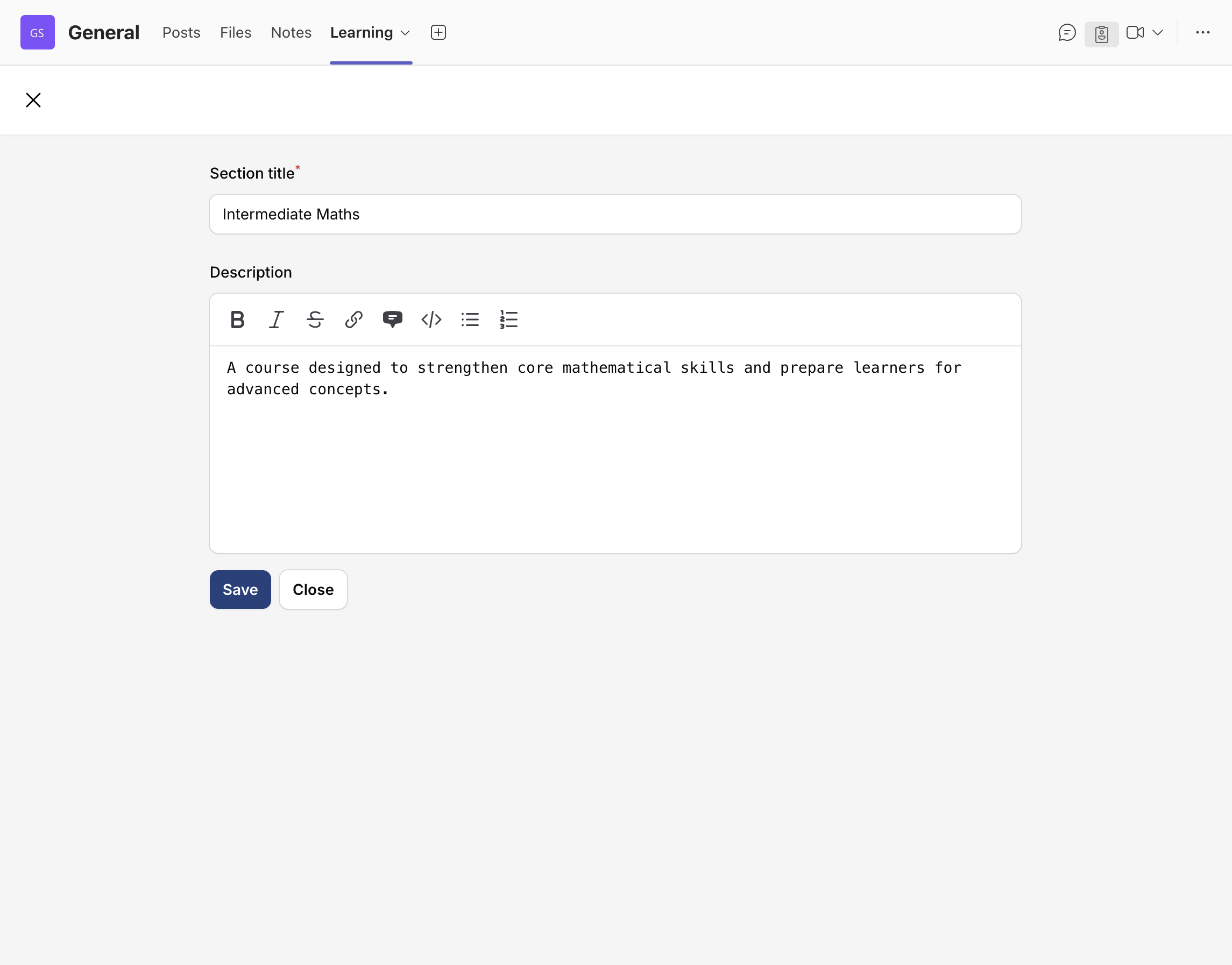Open the Notes tab

click(291, 33)
